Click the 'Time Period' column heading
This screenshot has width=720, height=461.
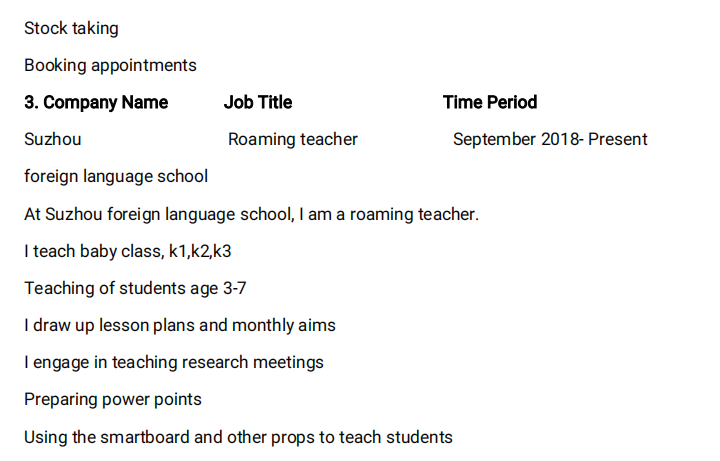click(490, 102)
